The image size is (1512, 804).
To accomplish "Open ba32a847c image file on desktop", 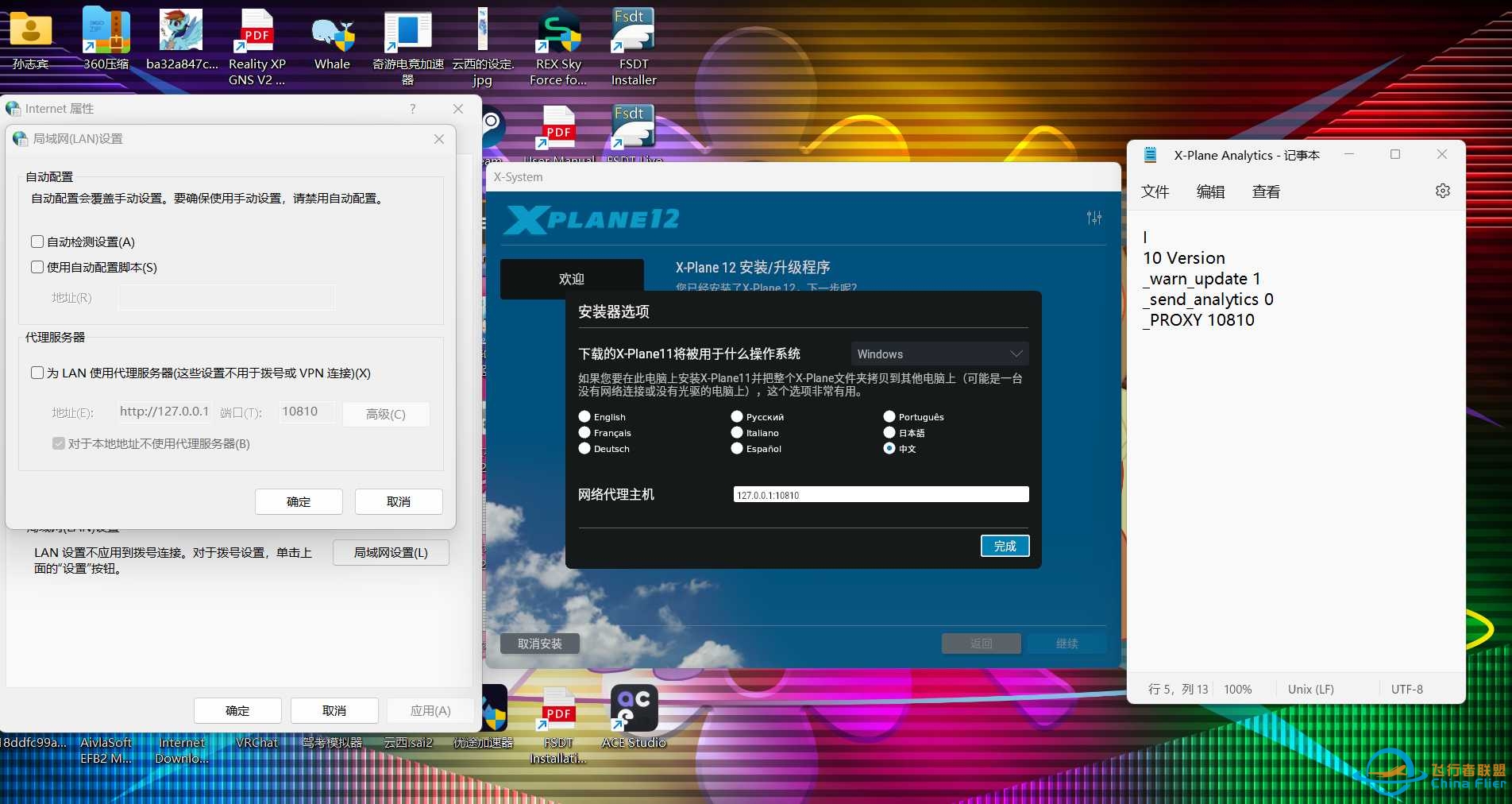I will (x=182, y=38).
